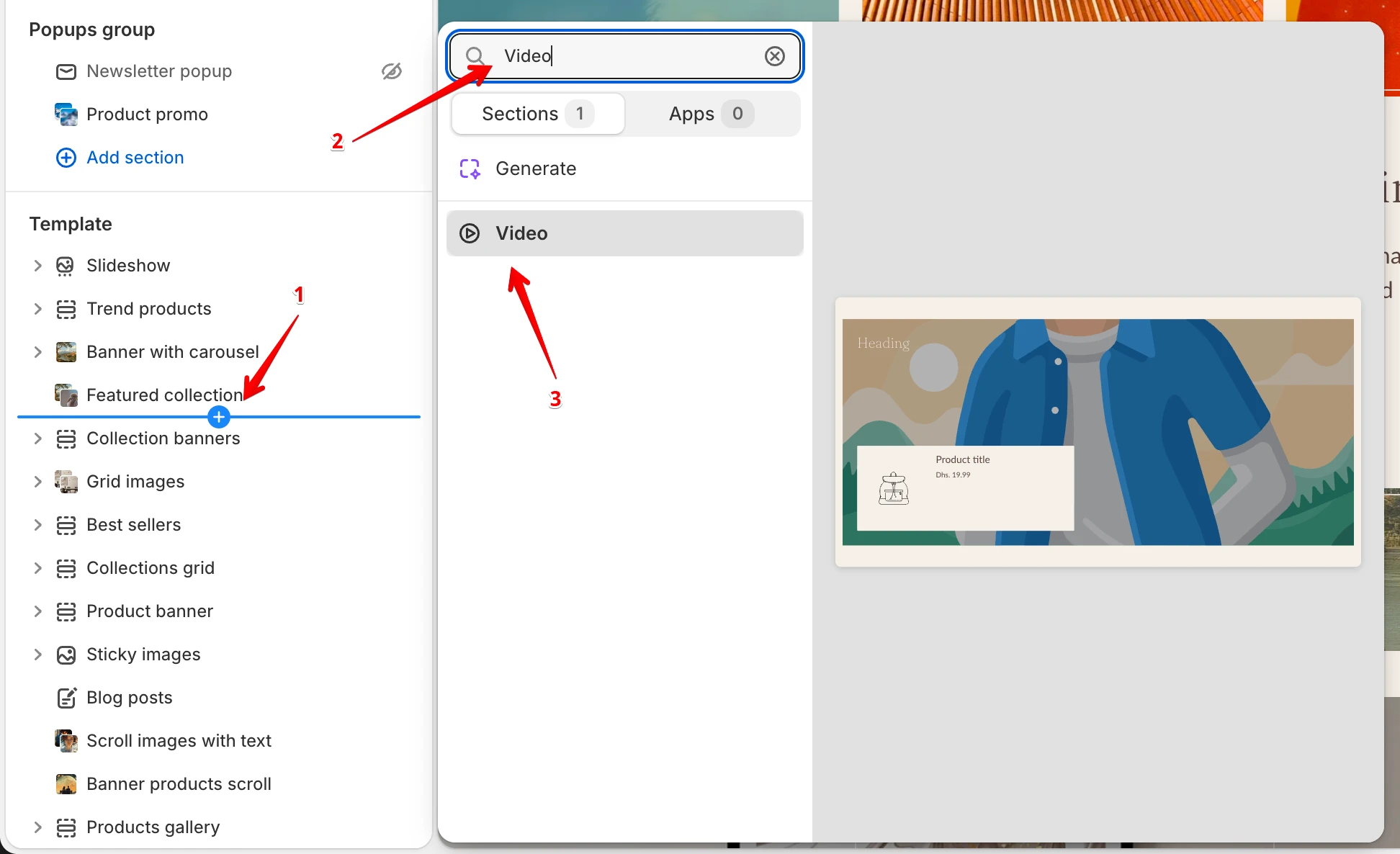Screen dimensions: 1400x854
Task: Click Banner with carousel thumbnail icon
Action: pyautogui.click(x=66, y=352)
